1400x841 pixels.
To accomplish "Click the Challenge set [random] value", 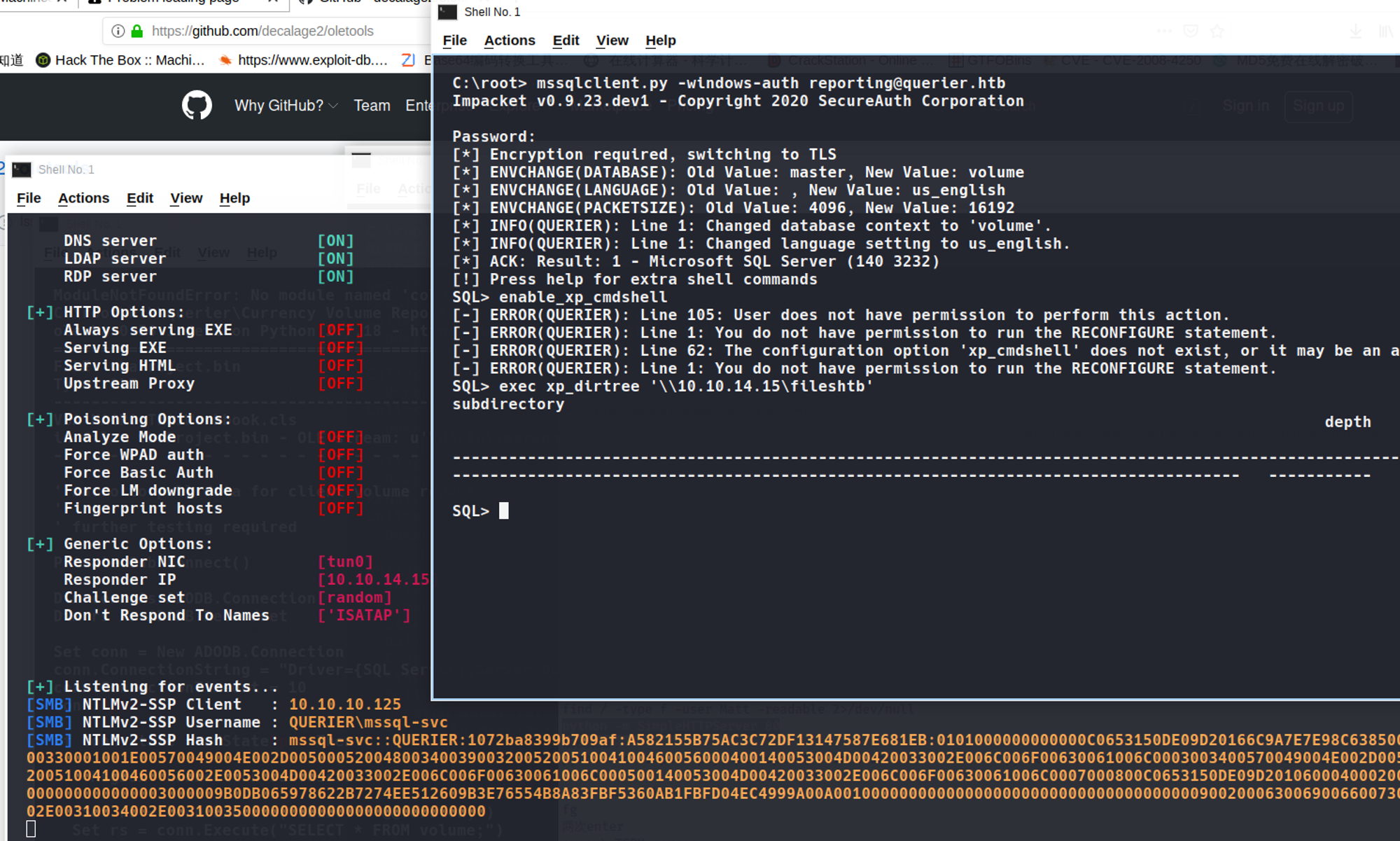I will [355, 598].
